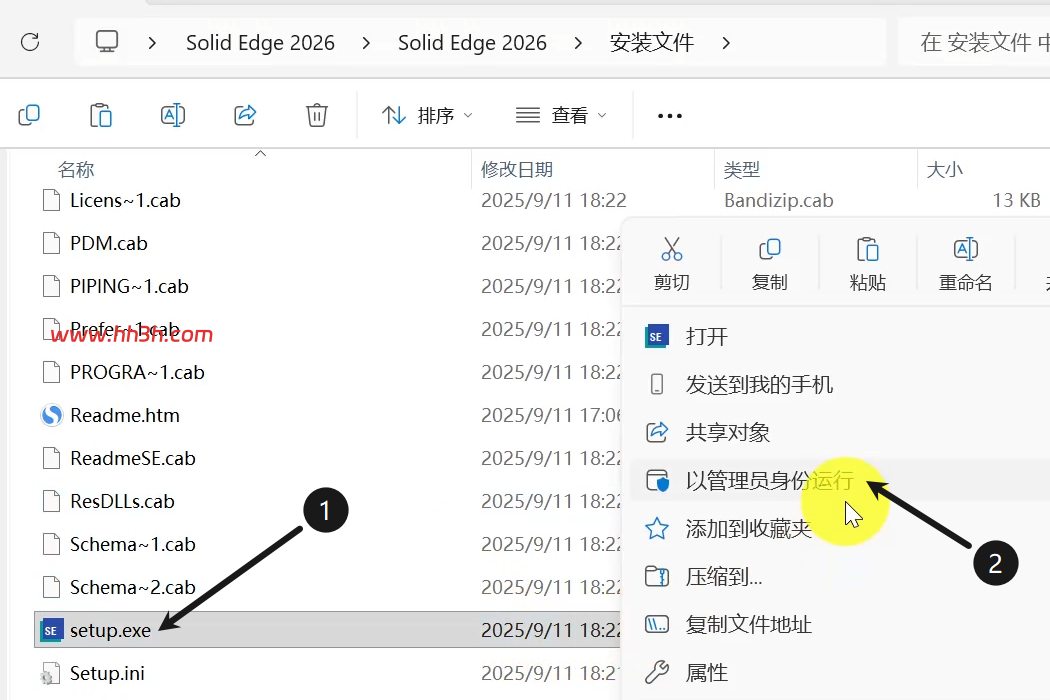Viewport: 1050px width, 700px height.
Task: Click the Share icon in toolbar
Action: 245,115
